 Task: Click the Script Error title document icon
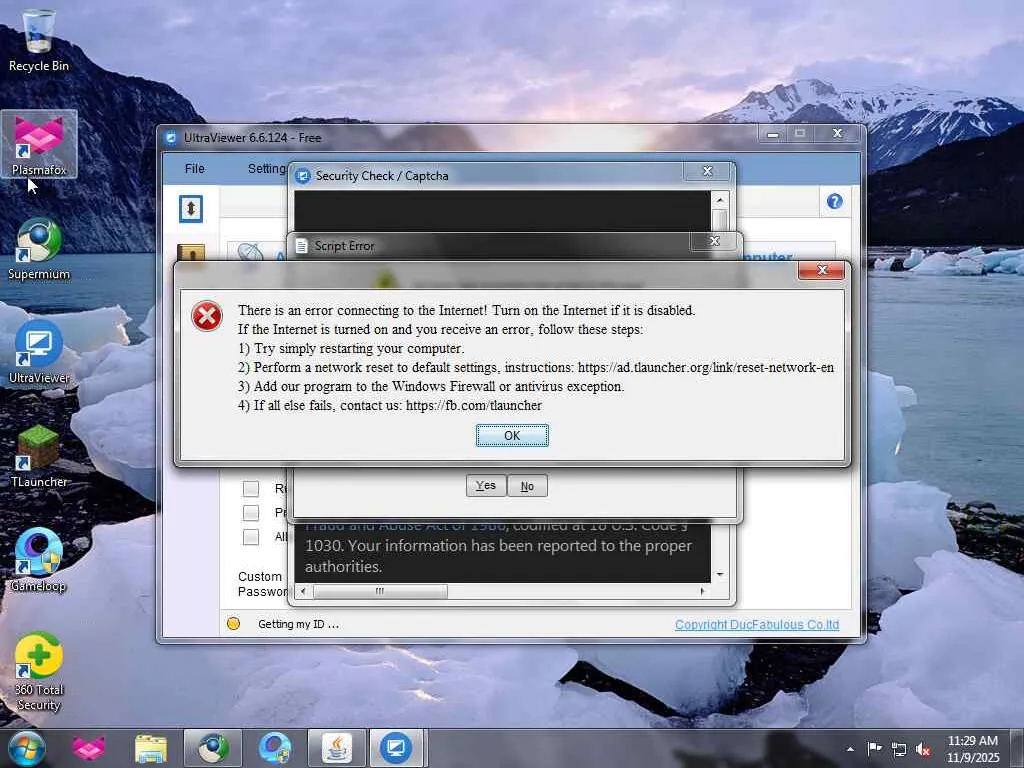(x=302, y=246)
